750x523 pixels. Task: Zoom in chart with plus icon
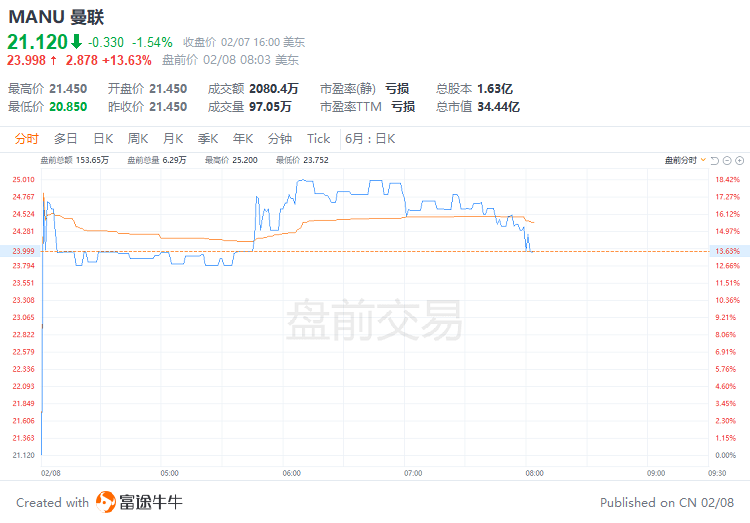(x=739, y=161)
